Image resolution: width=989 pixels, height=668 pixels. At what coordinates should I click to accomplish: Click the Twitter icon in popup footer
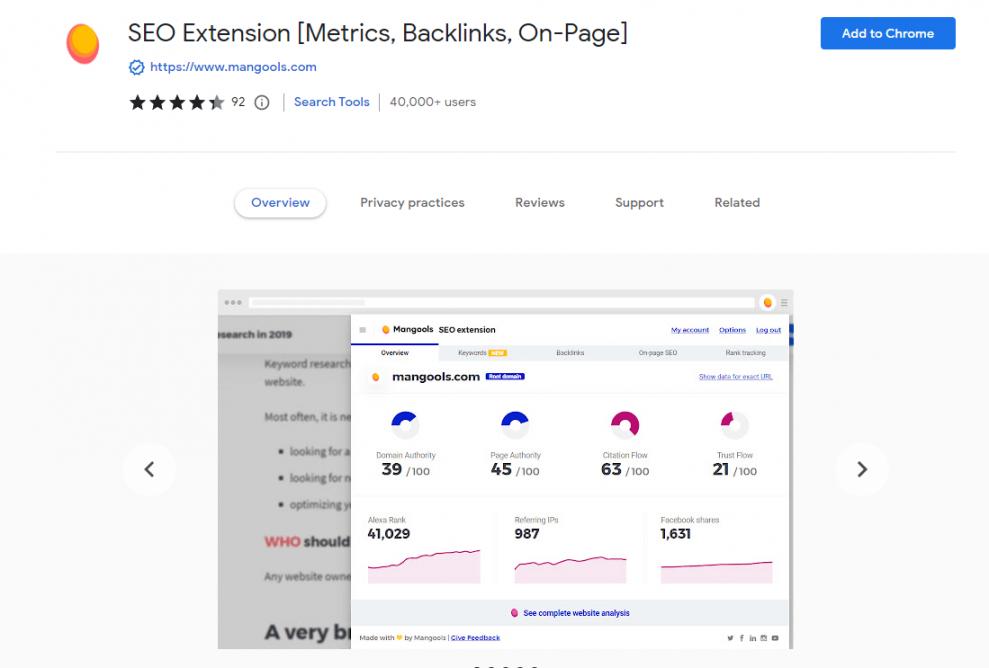click(x=730, y=638)
